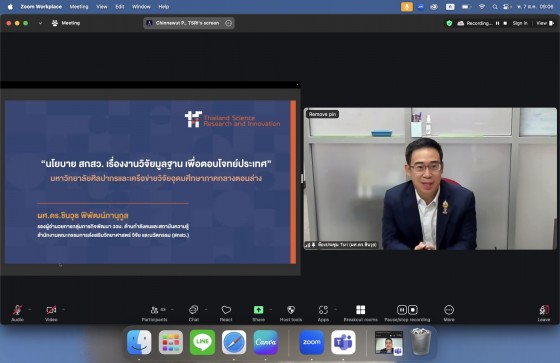Open Finder from the Dock
The image size is (560, 363).
[x=139, y=342]
